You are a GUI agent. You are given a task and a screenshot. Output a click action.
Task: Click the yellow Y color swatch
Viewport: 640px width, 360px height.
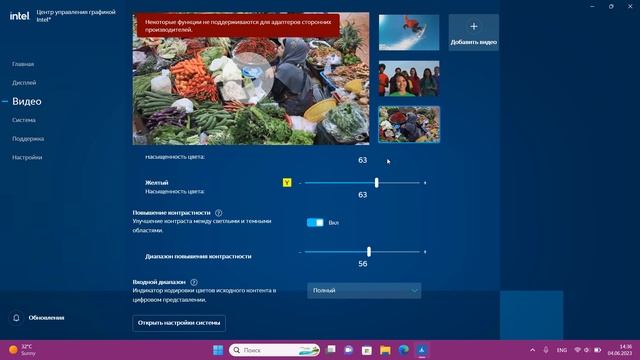287,182
